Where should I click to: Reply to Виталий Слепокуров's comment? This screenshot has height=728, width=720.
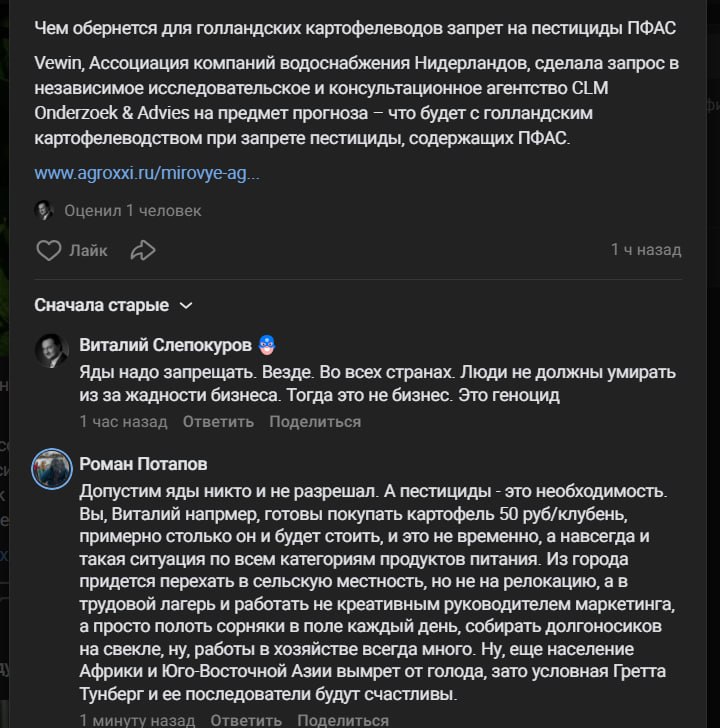pyautogui.click(x=218, y=422)
